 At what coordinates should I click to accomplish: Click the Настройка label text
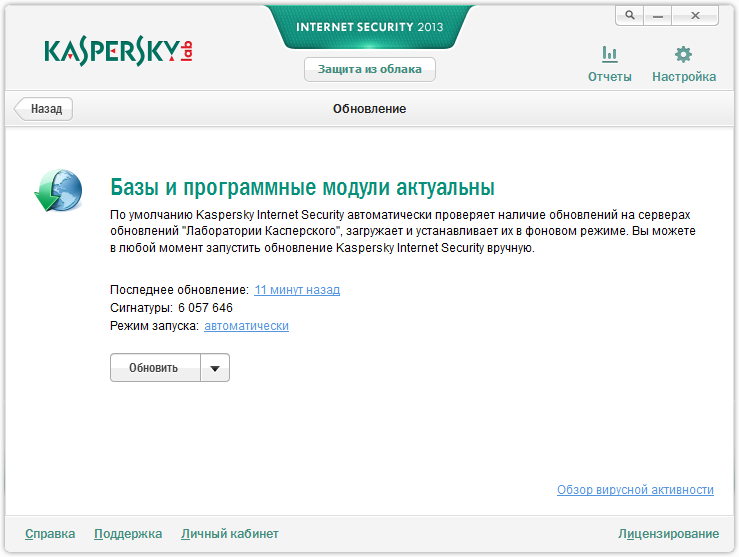pos(684,76)
